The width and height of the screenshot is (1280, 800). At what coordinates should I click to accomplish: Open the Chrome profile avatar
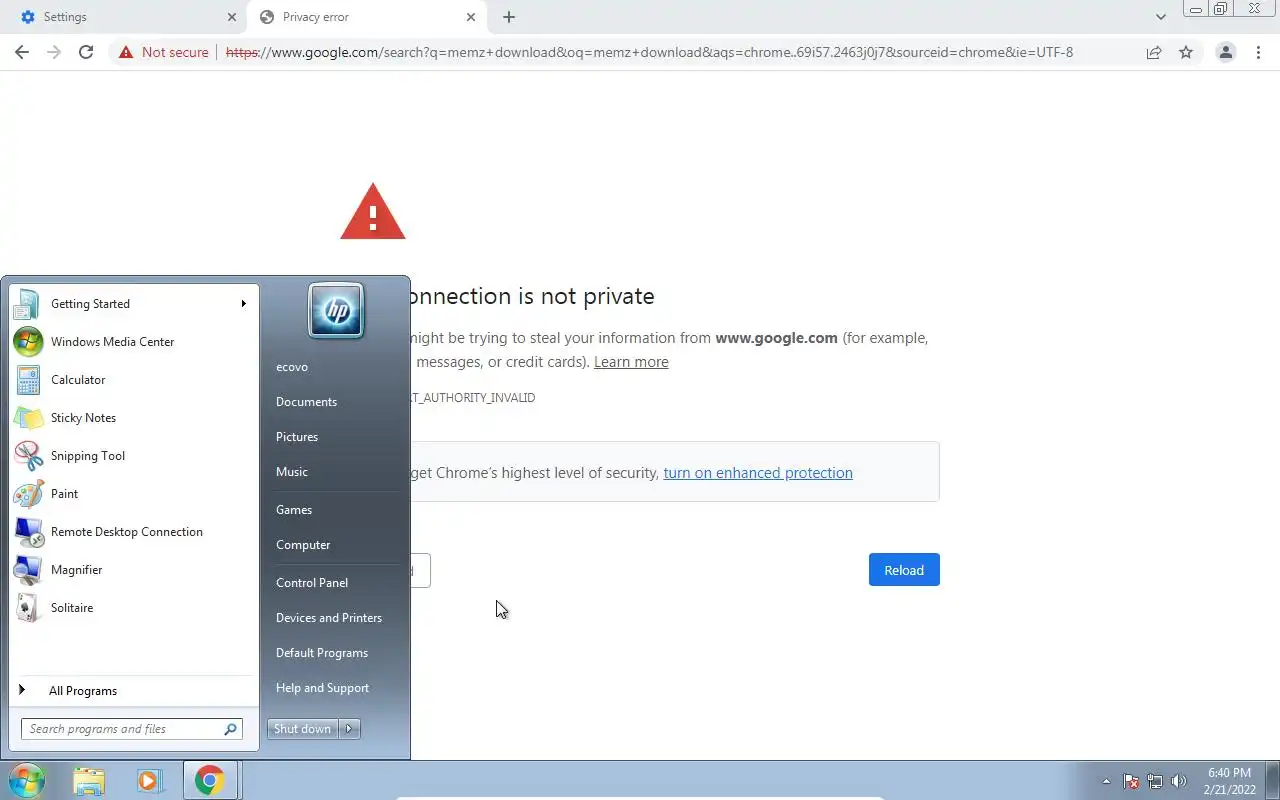point(1226,52)
